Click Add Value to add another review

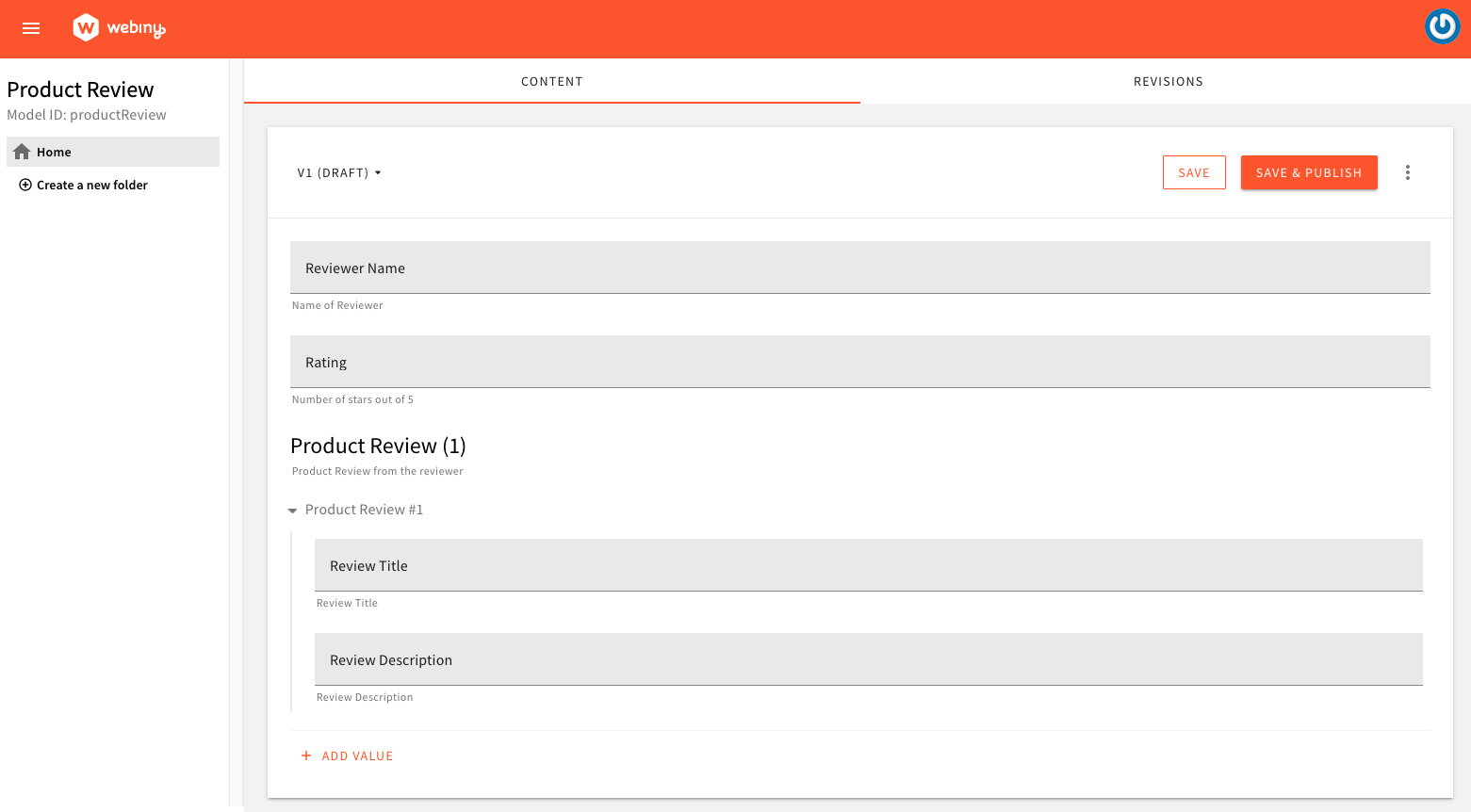(357, 755)
